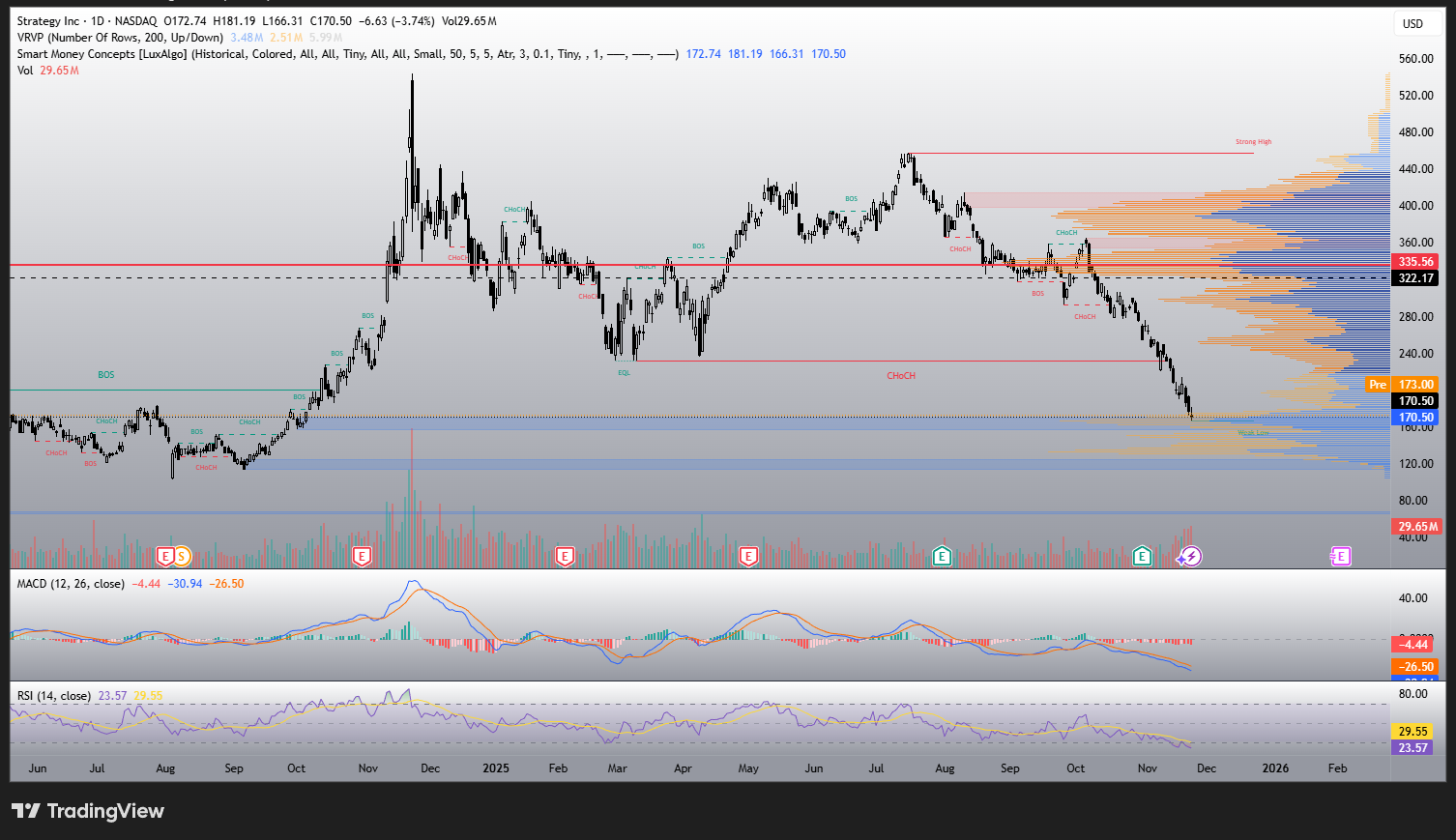The image size is (1456, 840).
Task: Click the black 322.17 price label
Action: pos(1415,278)
